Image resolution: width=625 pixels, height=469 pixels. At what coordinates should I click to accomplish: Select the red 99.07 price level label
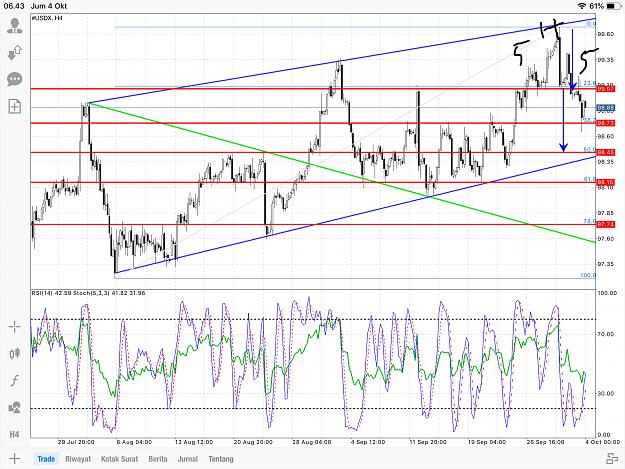(605, 89)
